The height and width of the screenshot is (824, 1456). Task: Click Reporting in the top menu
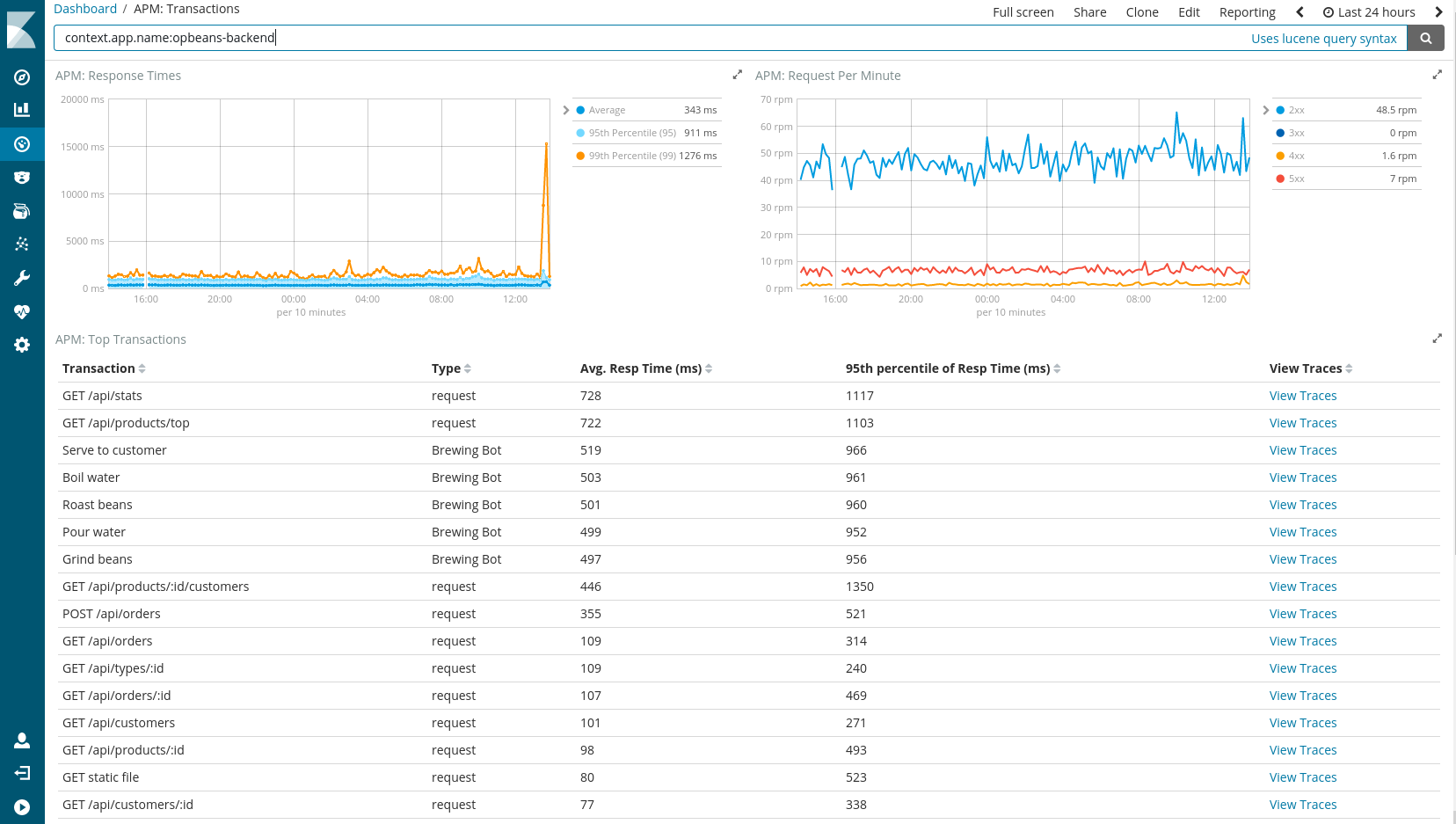(x=1247, y=11)
